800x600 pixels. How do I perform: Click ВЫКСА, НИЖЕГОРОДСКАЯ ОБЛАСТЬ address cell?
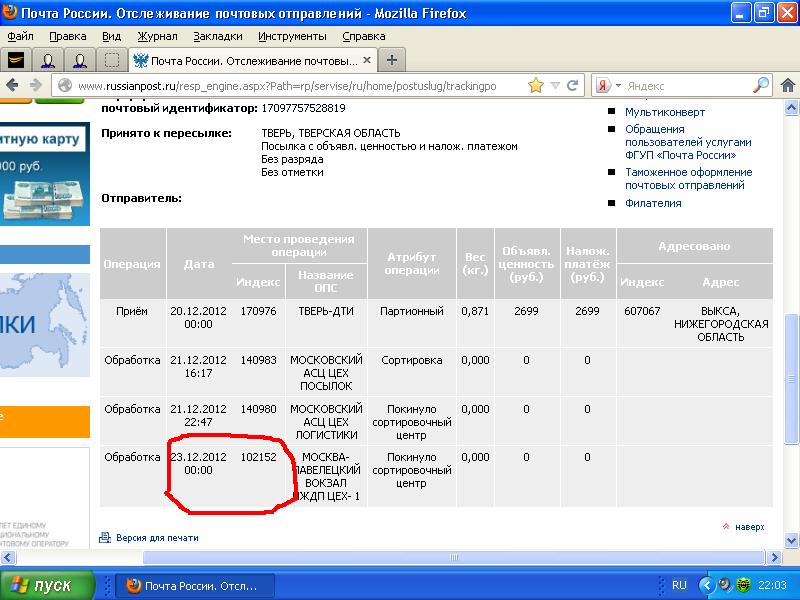721,324
